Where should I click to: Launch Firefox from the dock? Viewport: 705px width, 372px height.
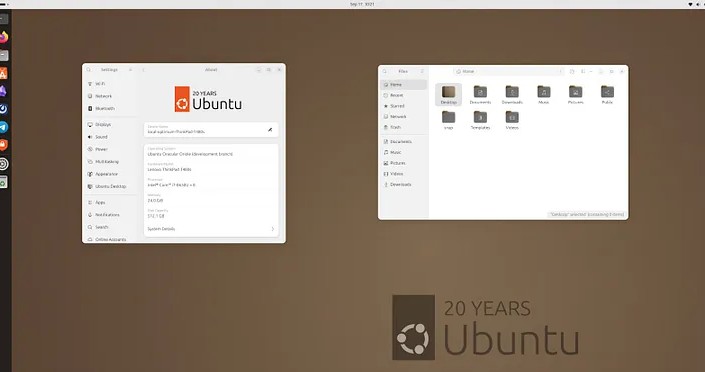pyautogui.click(x=4, y=37)
